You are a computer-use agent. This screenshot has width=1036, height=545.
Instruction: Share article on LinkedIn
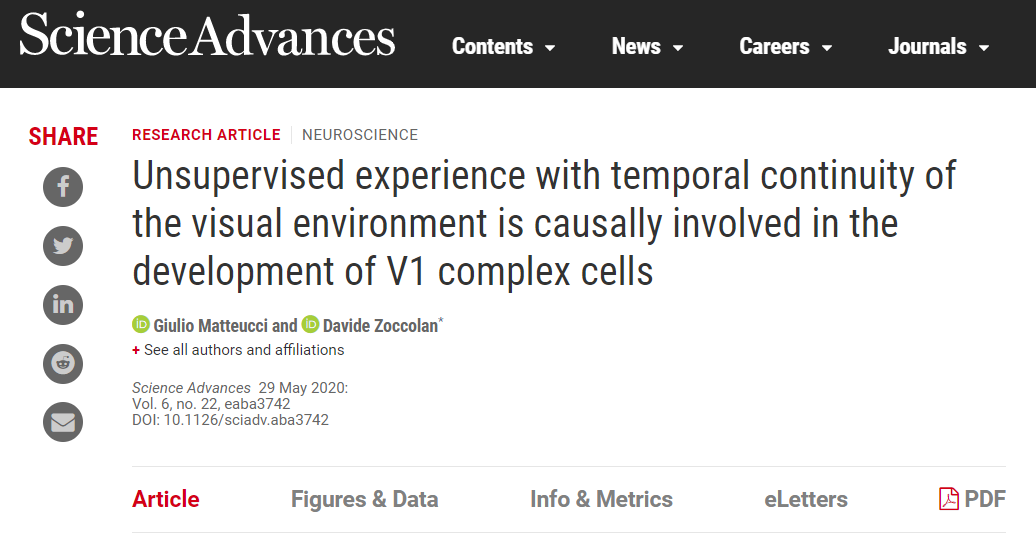tap(63, 304)
